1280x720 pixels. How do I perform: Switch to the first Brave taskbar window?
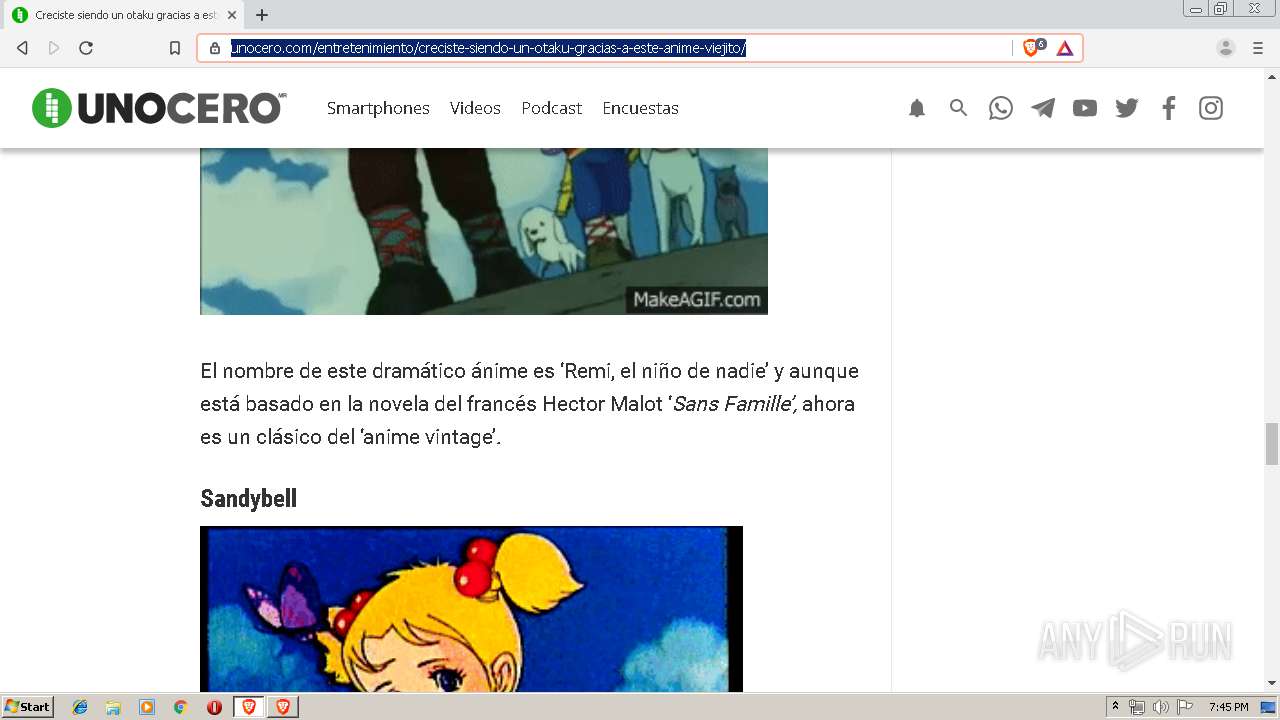249,707
